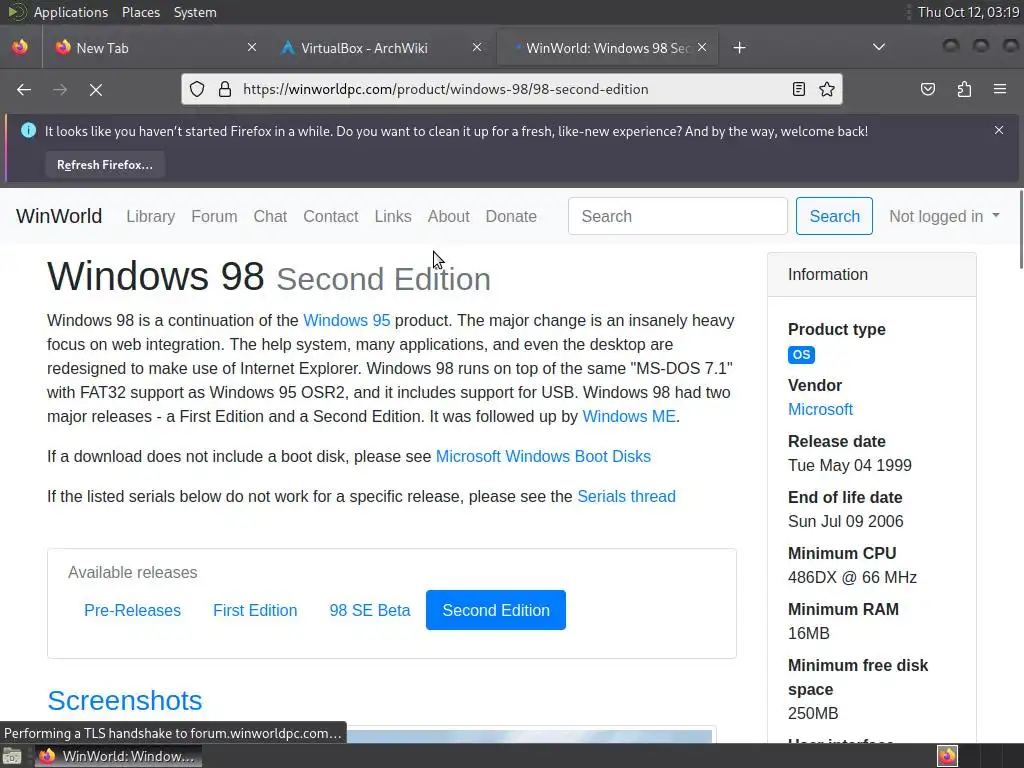Dismiss the Firefox refresh notification bar
The image size is (1024, 768).
[x=999, y=131]
